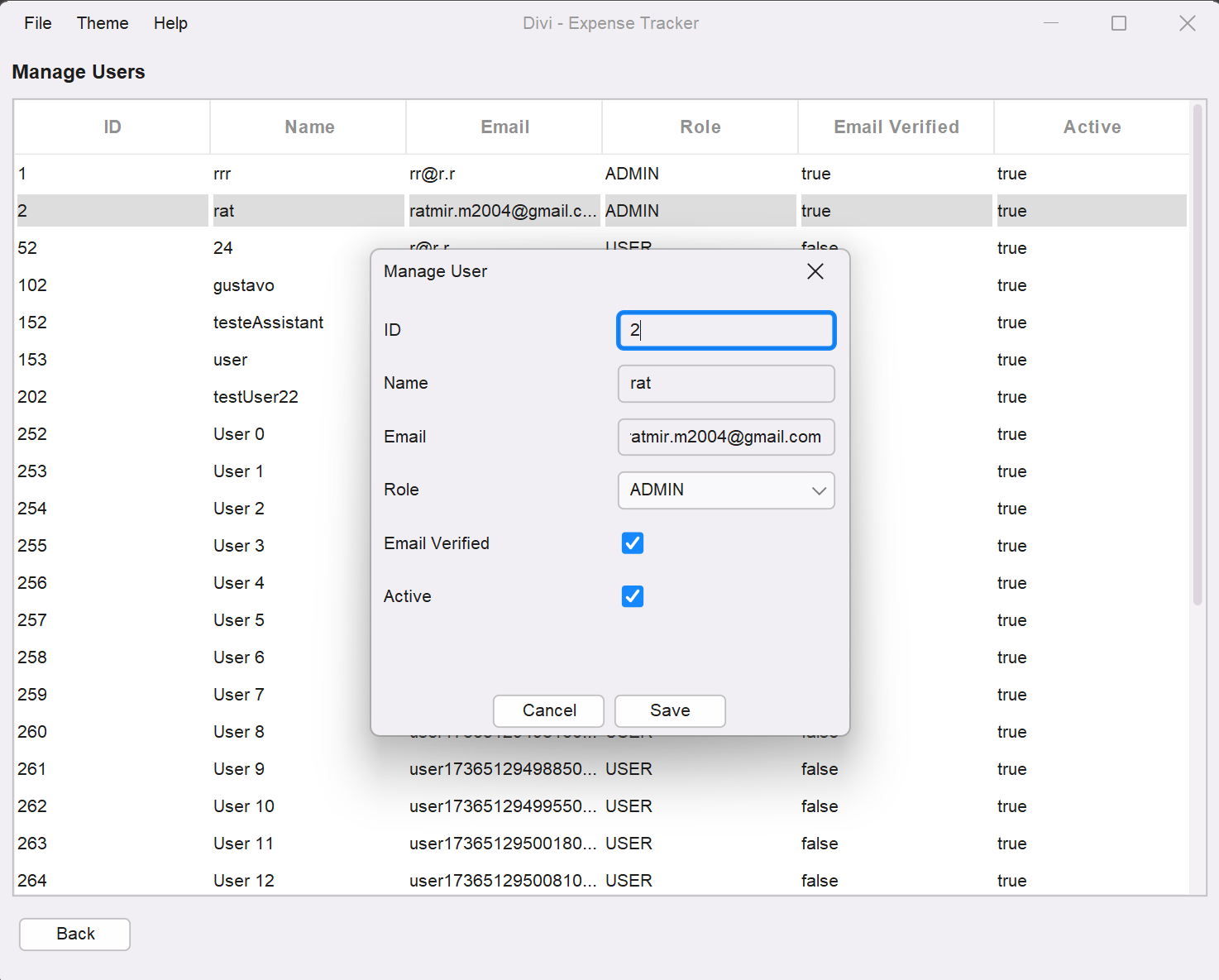Close the Manage User dialog
The height and width of the screenshot is (980, 1219).
click(815, 271)
